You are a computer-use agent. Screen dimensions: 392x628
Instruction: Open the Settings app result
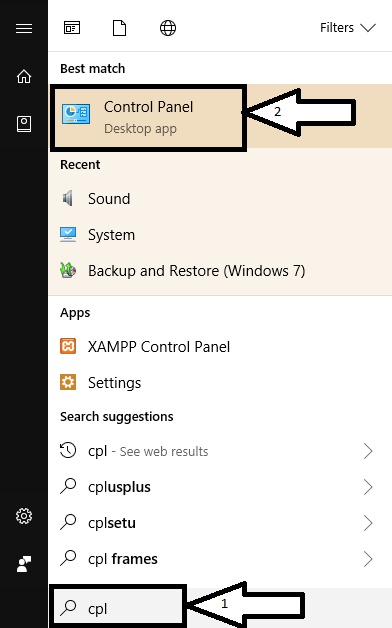[x=220, y=383]
